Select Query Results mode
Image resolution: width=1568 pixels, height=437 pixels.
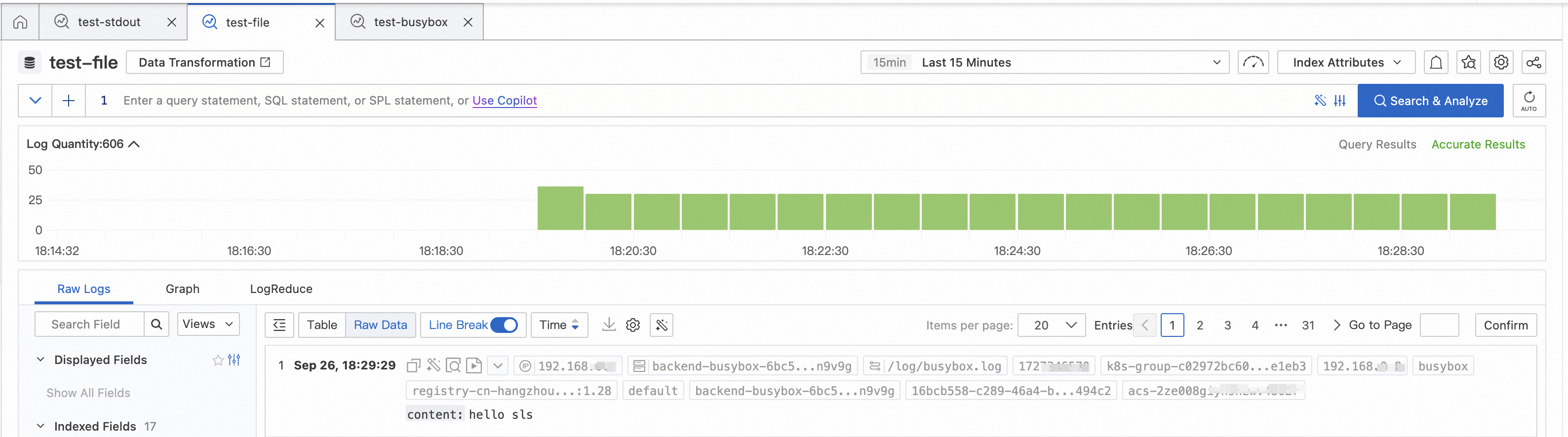[x=1377, y=145]
